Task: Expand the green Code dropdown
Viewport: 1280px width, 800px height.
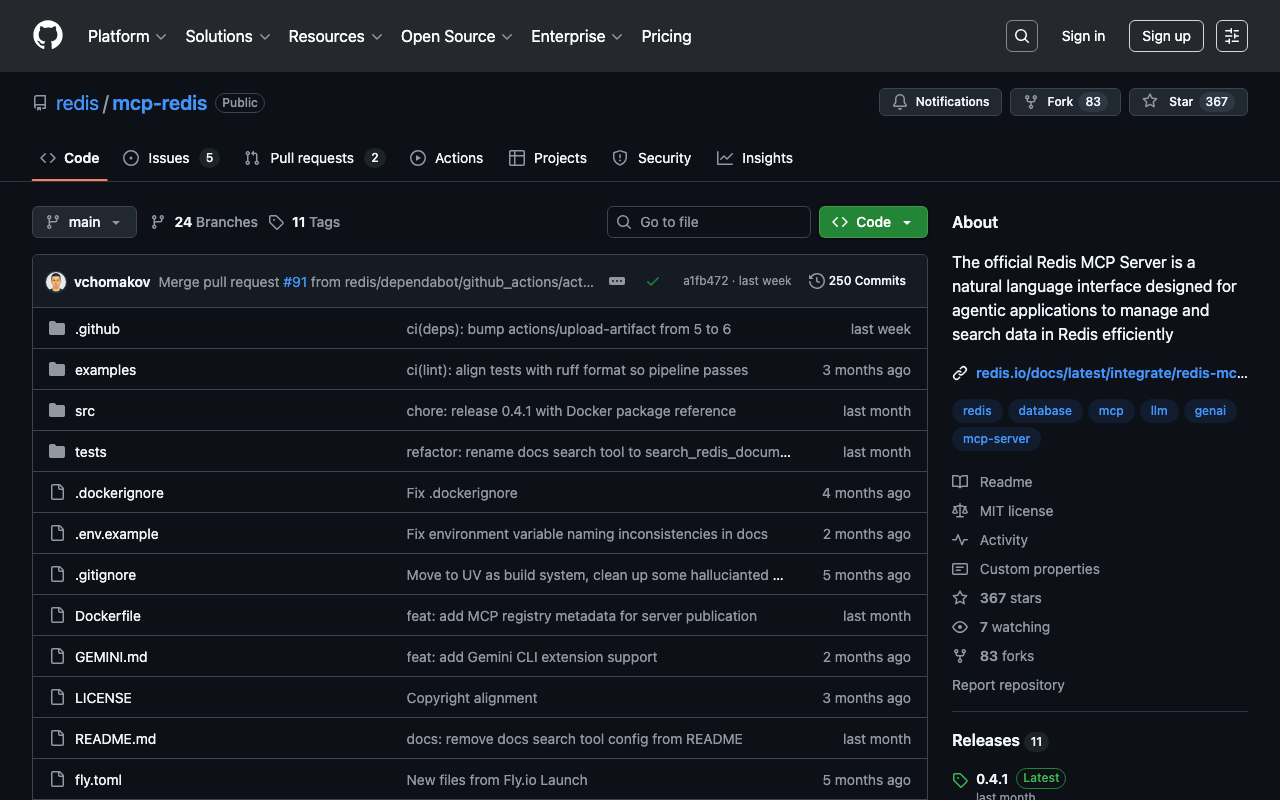Action: 872,222
